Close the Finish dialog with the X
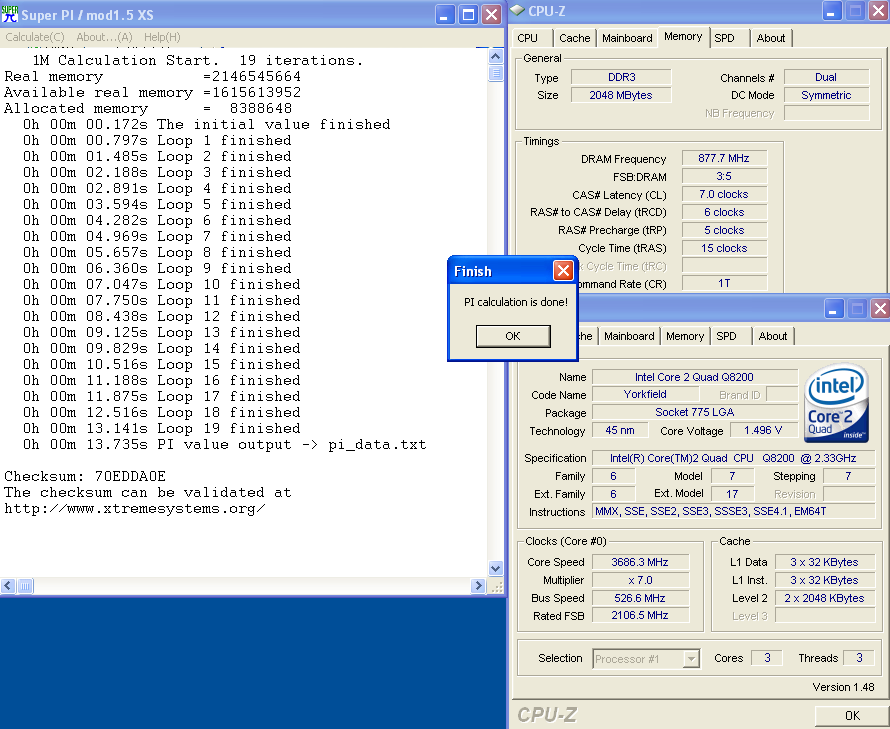This screenshot has width=890, height=729. (x=562, y=271)
